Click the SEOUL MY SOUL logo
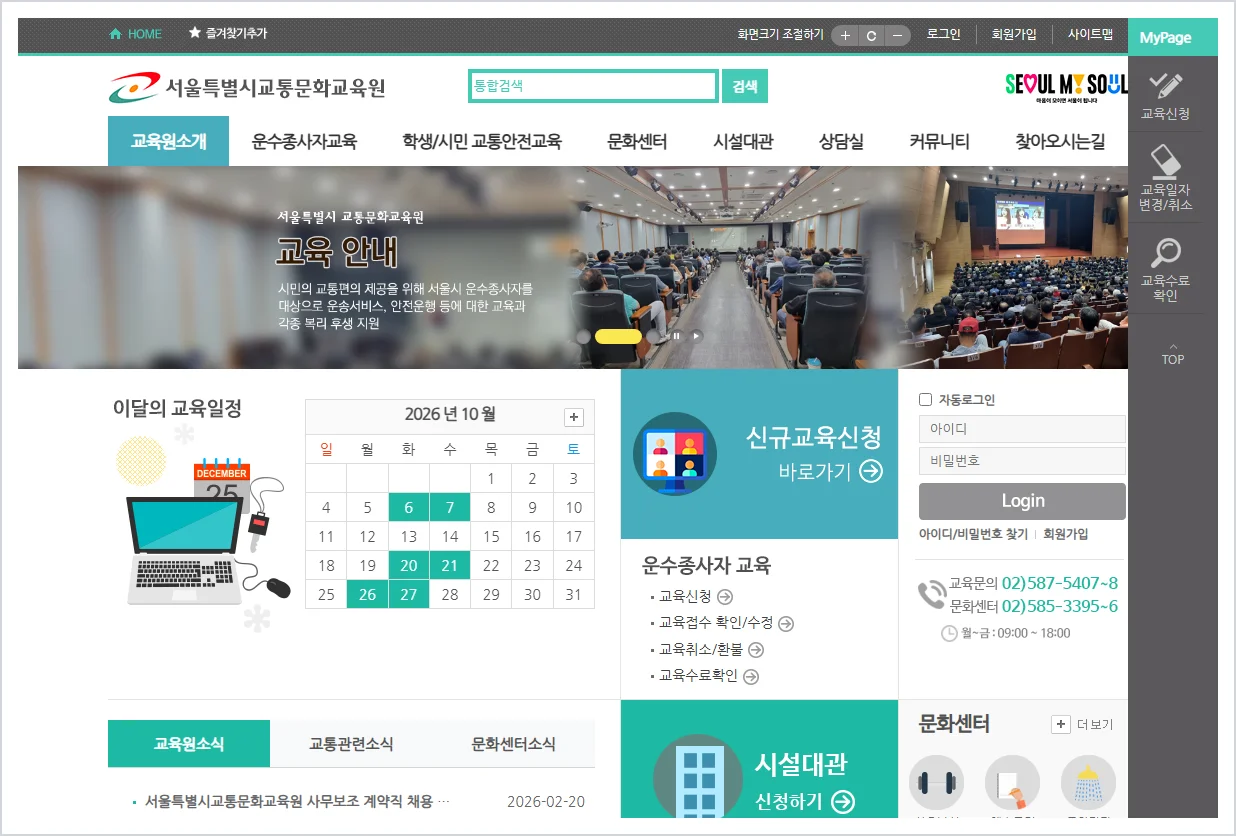The image size is (1236, 836). point(1066,86)
